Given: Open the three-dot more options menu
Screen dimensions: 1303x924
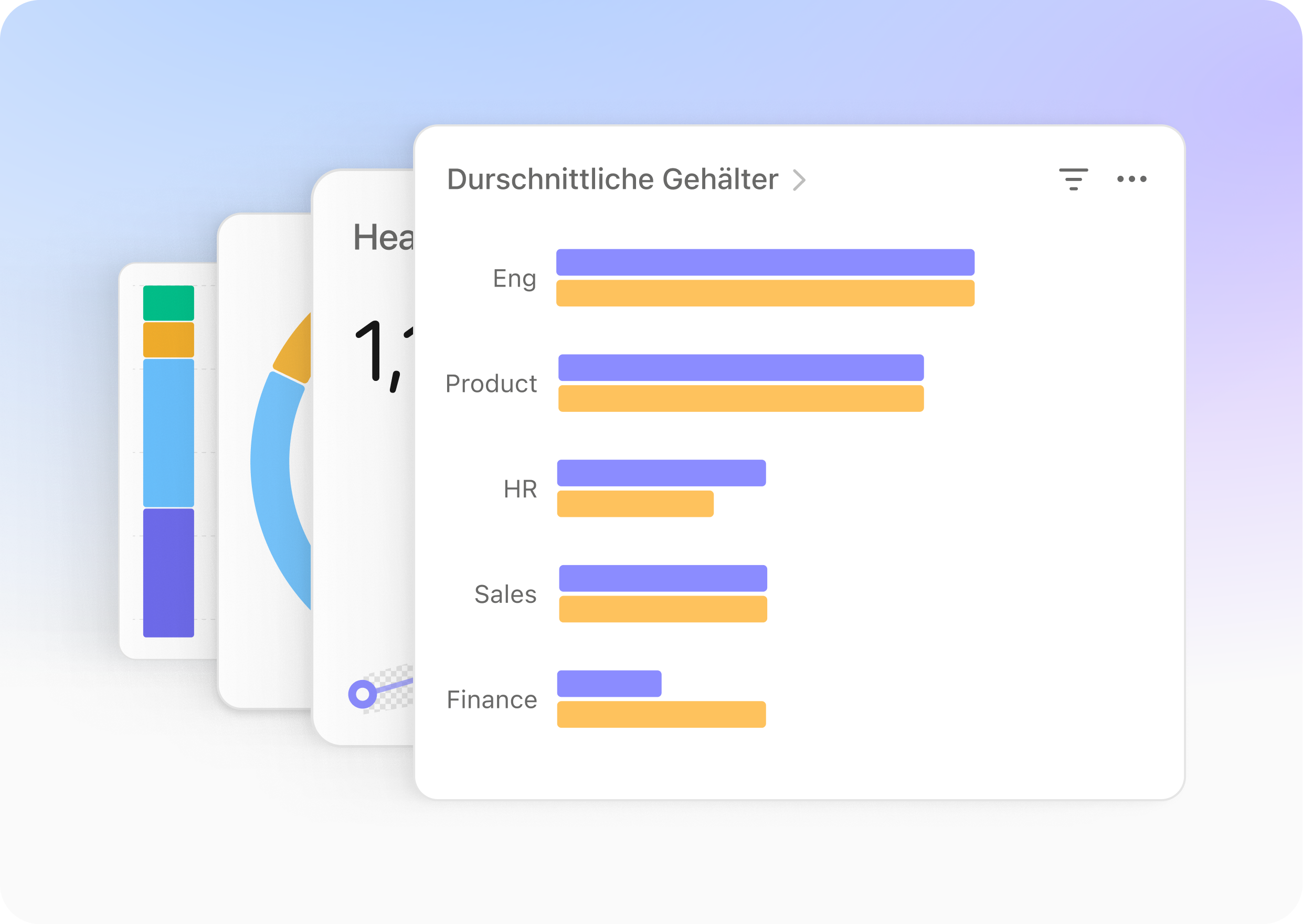Looking at the screenshot, I should 1132,179.
